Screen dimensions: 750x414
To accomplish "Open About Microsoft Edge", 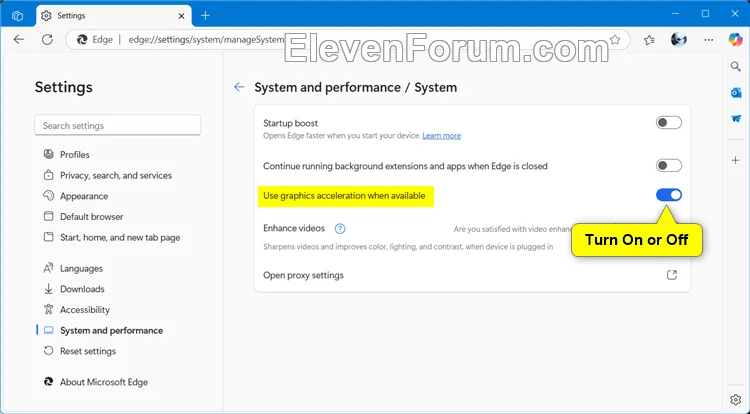I will pyautogui.click(x=96, y=382).
